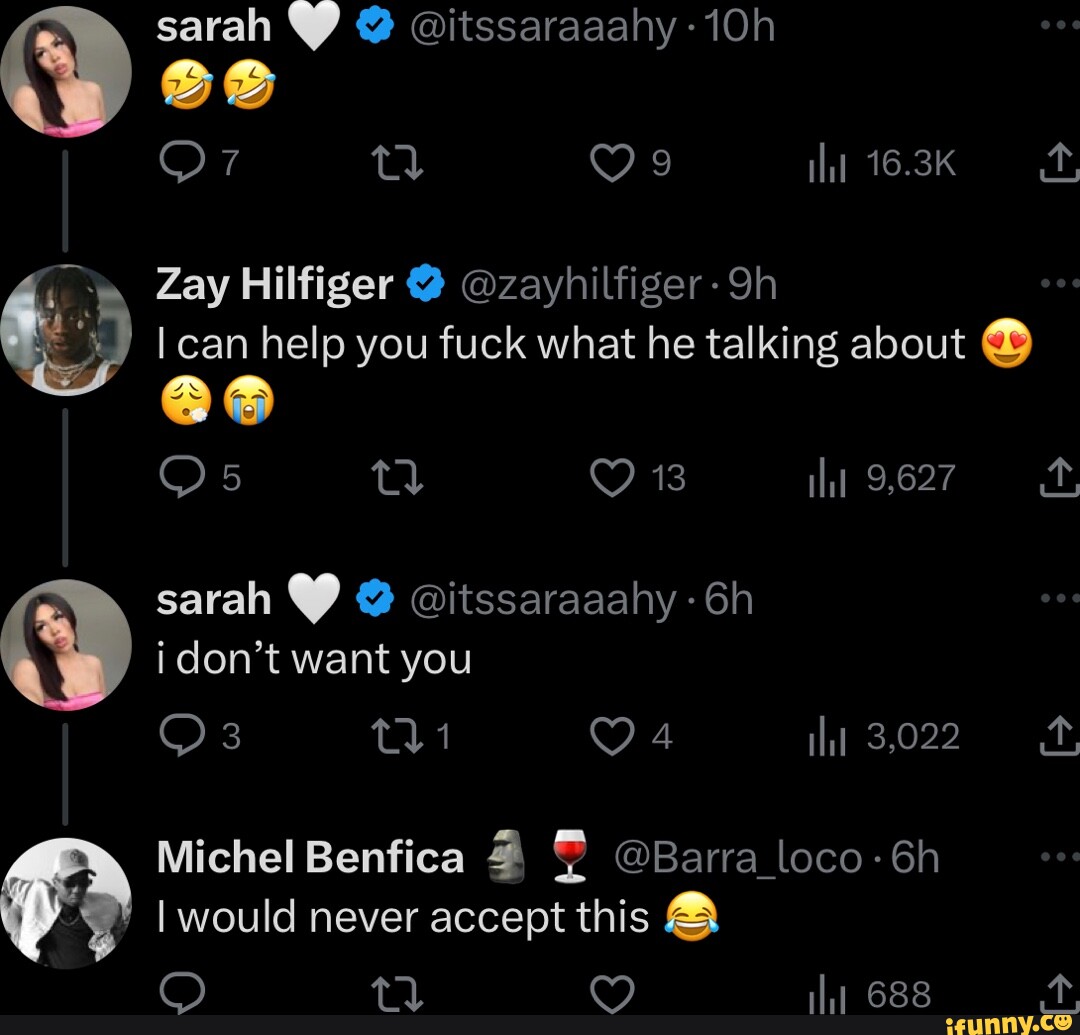The width and height of the screenshot is (1080, 1035).
Task: Reply to sarah's emoji tweet
Action: [x=181, y=164]
